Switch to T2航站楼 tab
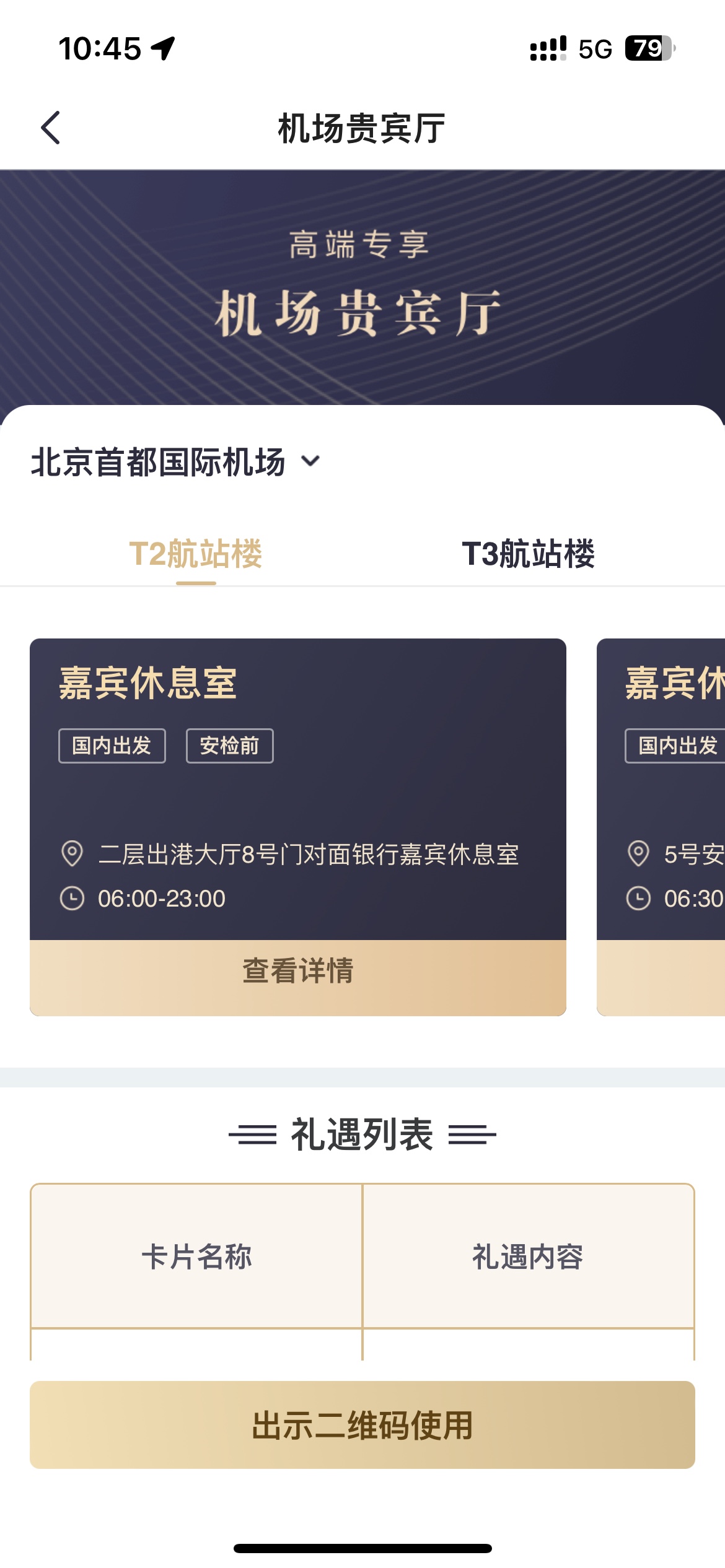The height and width of the screenshot is (1568, 725). pyautogui.click(x=196, y=554)
